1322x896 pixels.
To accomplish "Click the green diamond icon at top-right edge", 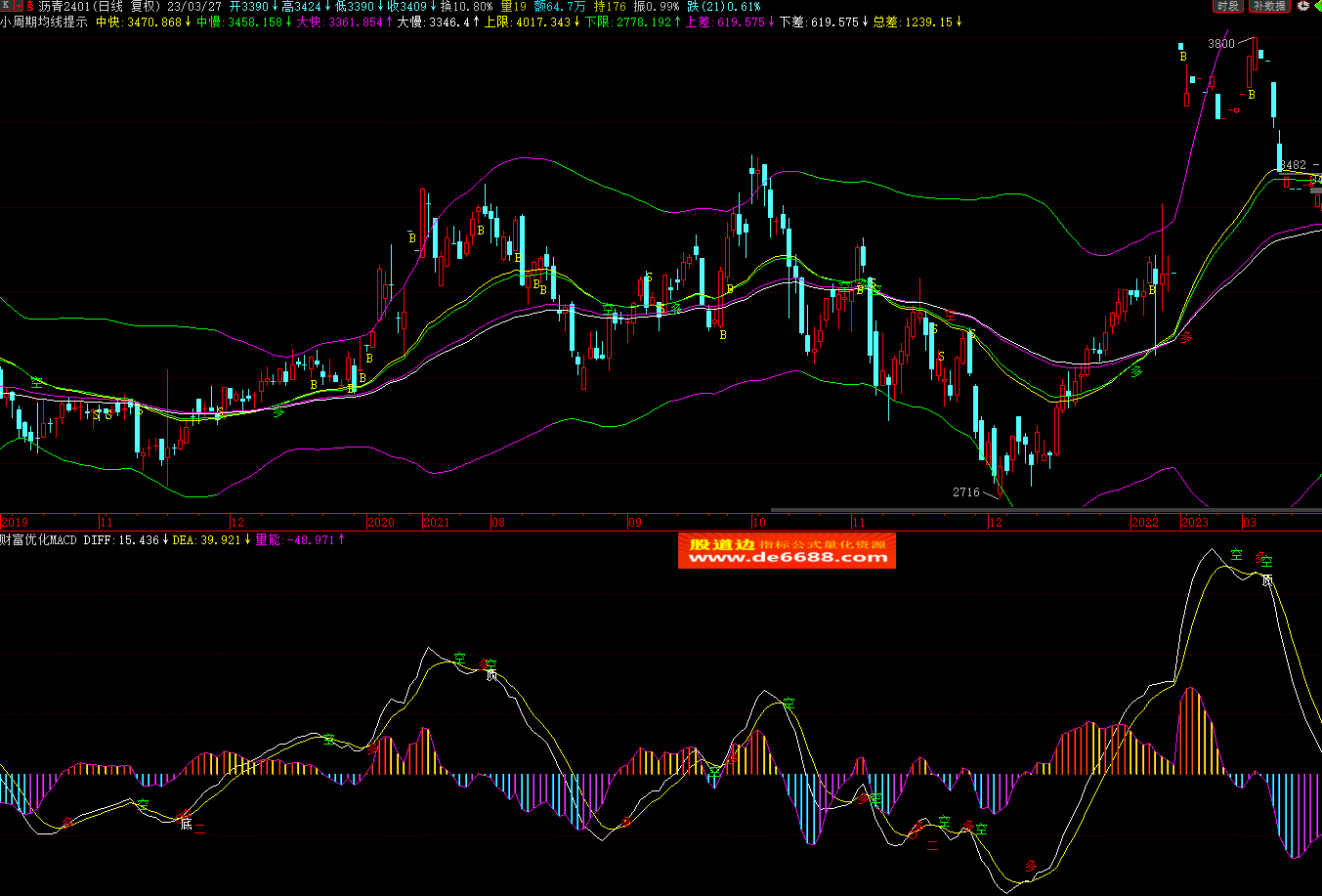I will pyautogui.click(x=1316, y=6).
